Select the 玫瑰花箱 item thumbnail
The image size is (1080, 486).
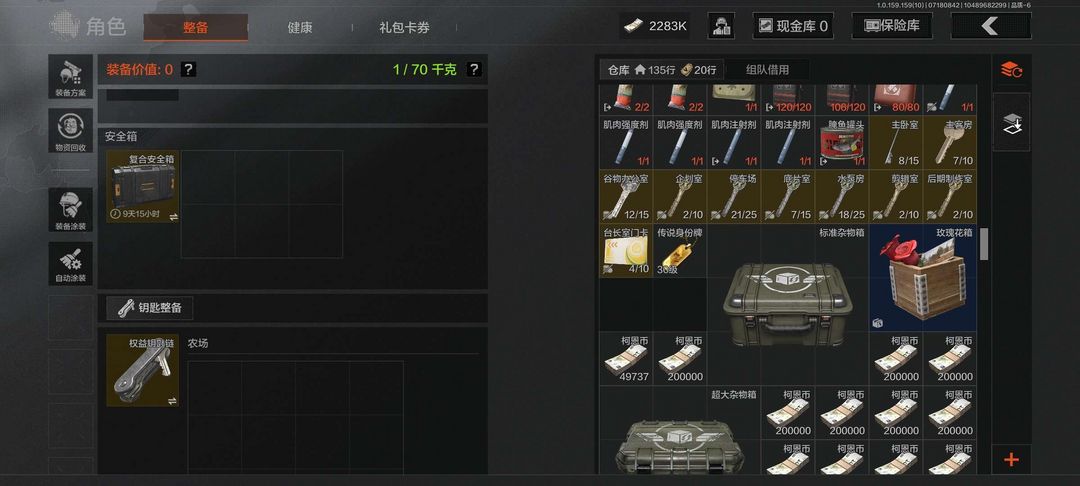tap(923, 278)
